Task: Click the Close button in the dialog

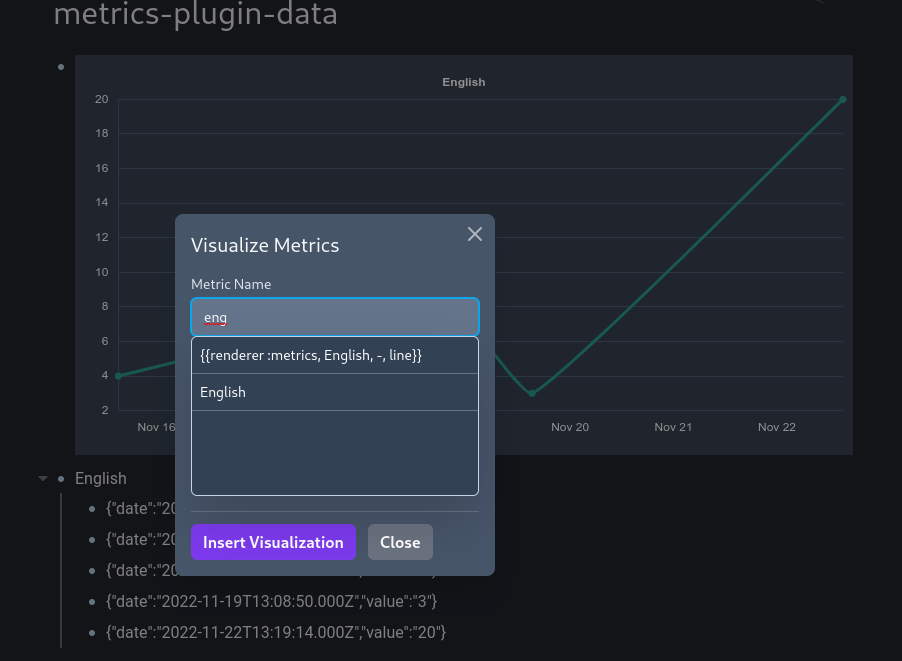Action: pos(400,542)
